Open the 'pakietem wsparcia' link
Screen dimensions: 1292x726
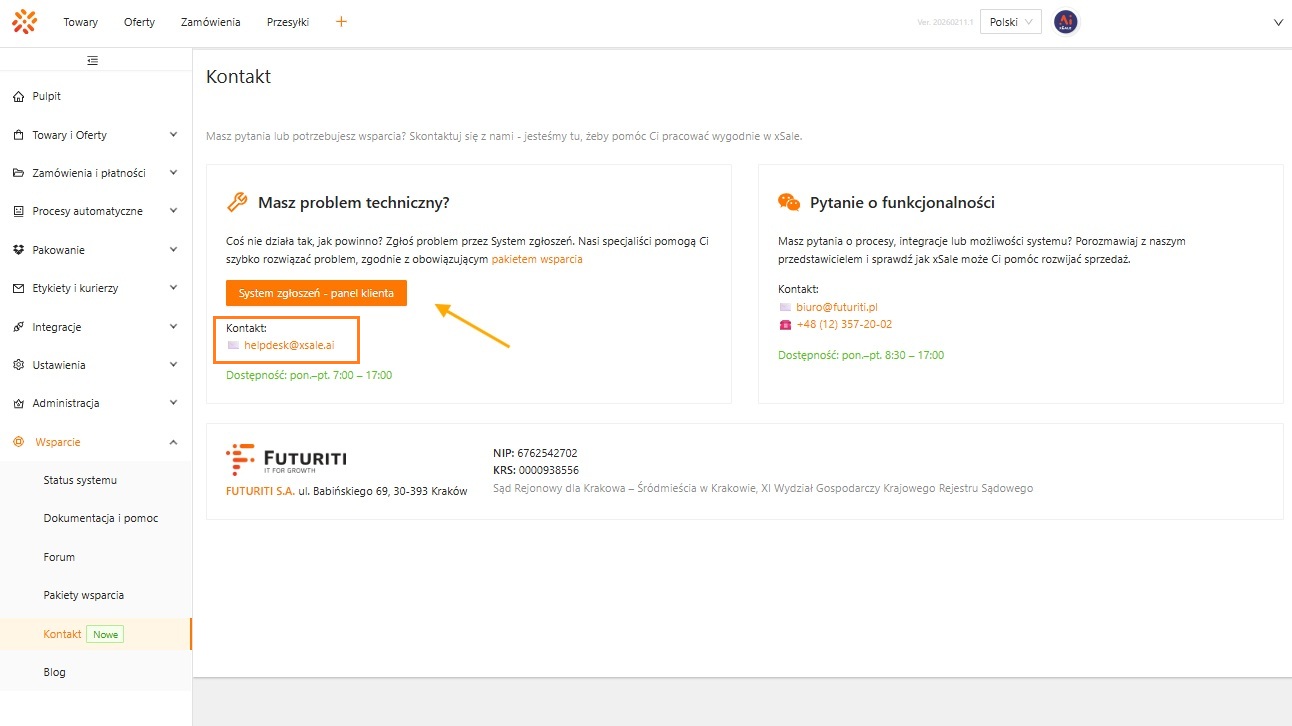[x=538, y=258]
